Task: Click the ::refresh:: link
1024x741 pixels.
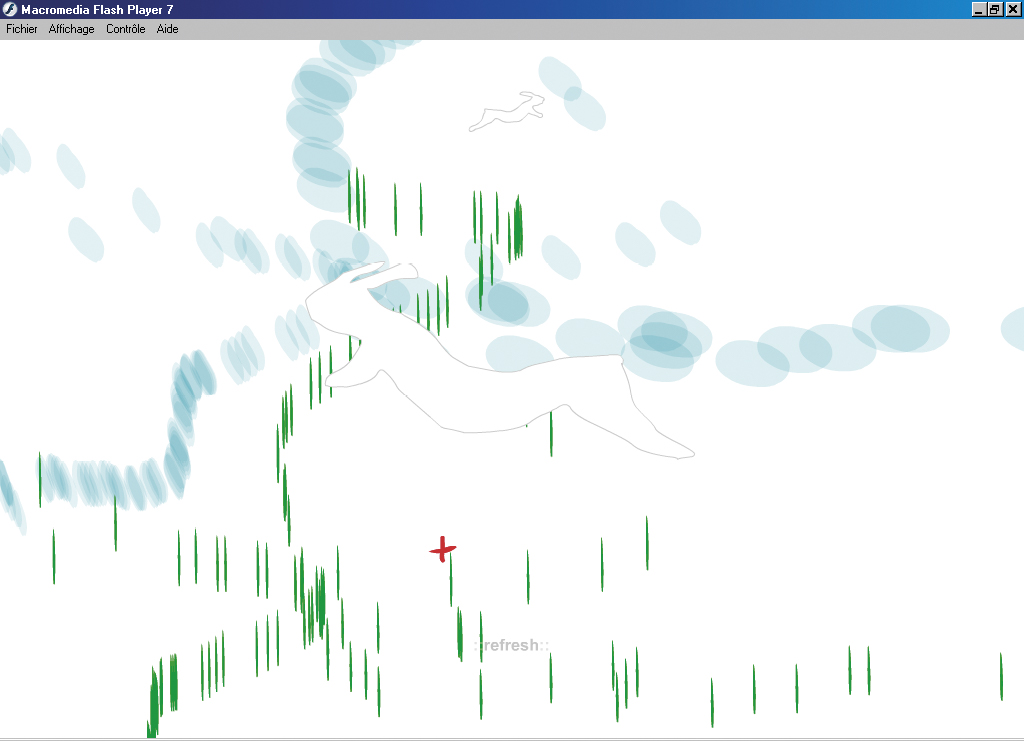Action: tap(511, 645)
